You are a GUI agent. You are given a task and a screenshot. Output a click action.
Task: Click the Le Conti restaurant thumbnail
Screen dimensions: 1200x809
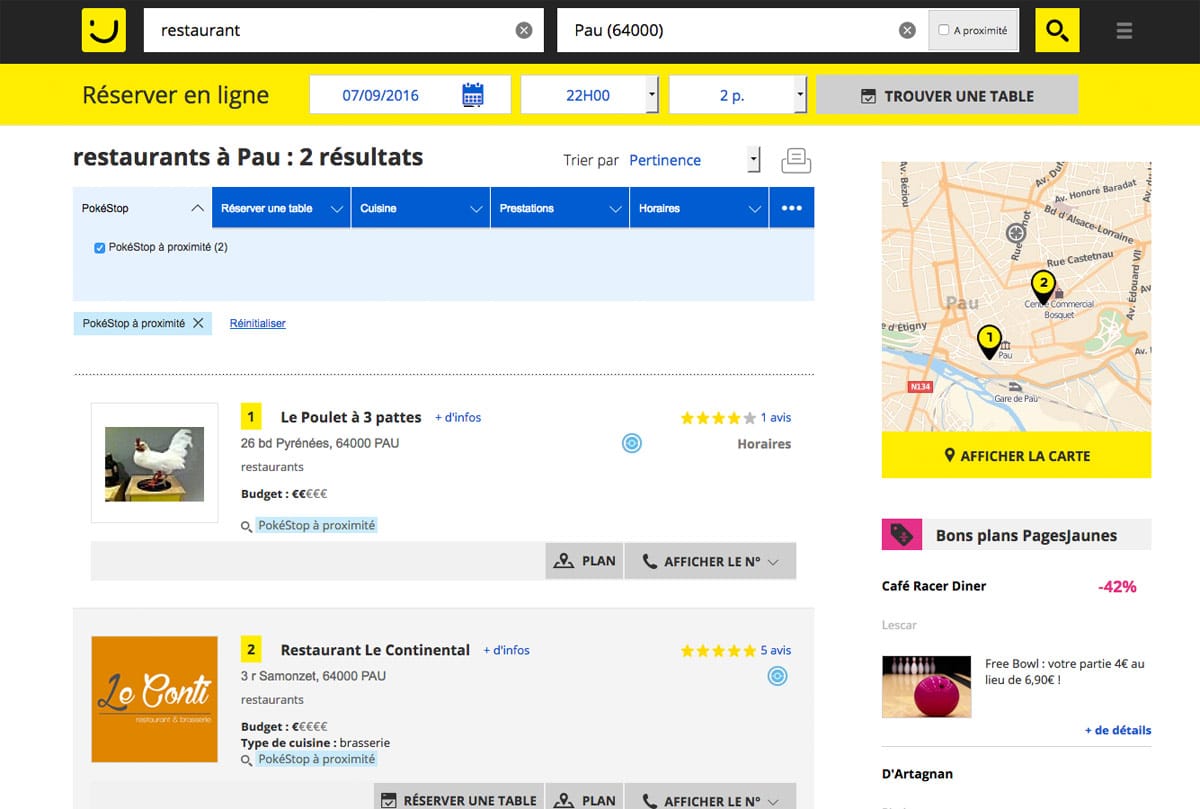[x=154, y=699]
